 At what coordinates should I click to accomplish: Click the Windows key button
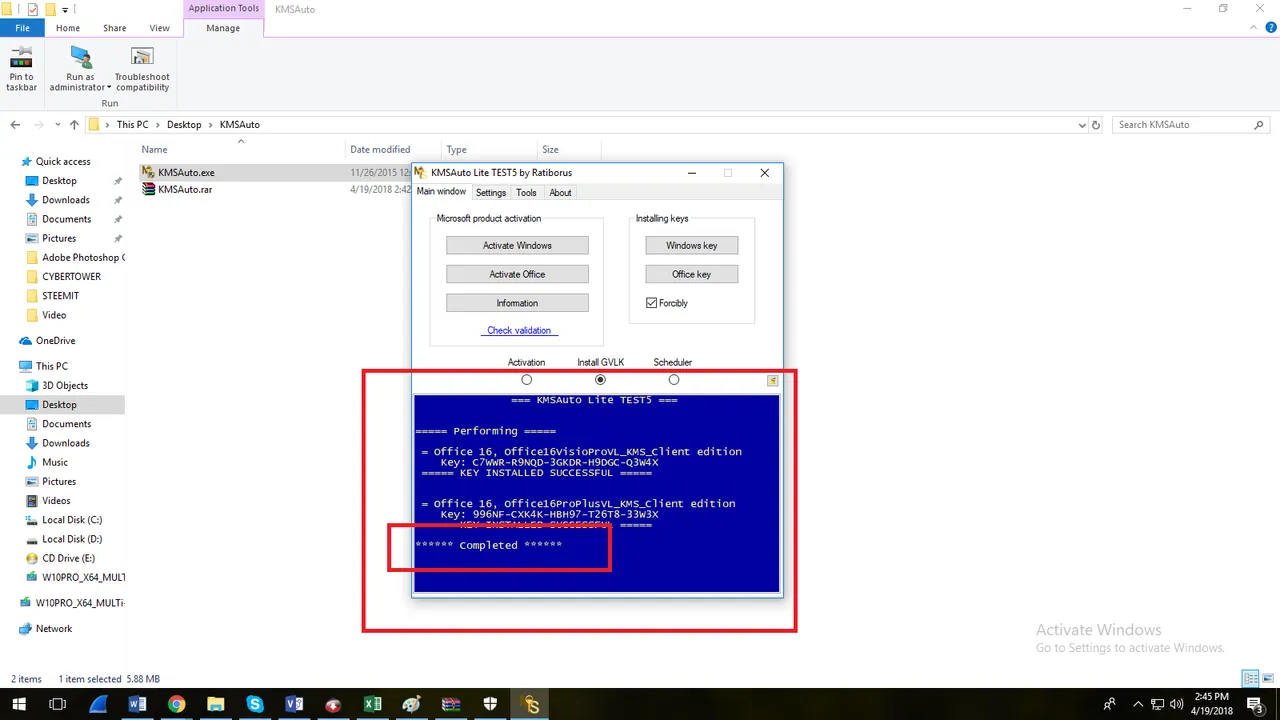pos(692,245)
